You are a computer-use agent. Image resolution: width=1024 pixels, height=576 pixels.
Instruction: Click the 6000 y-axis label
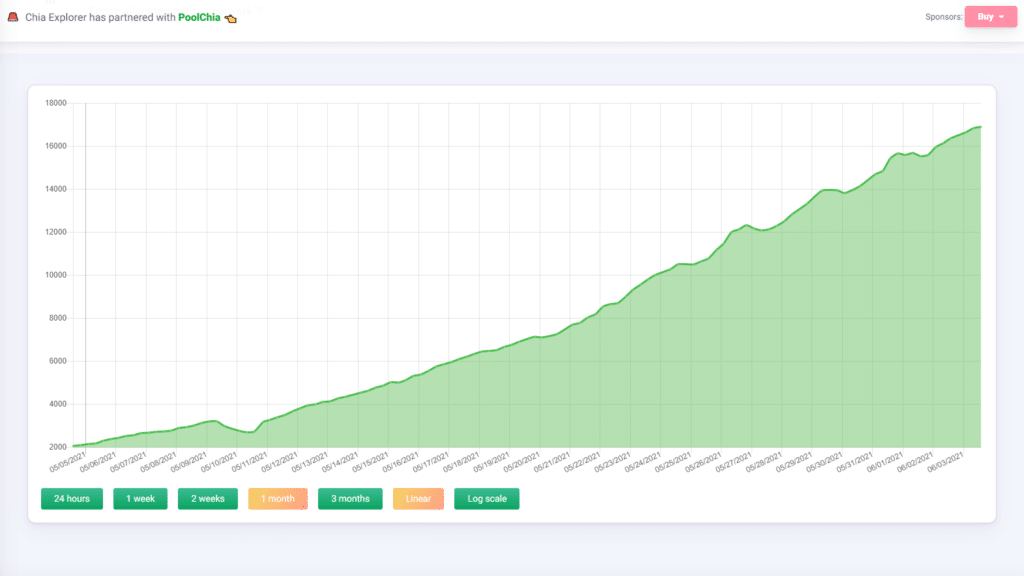click(x=57, y=361)
